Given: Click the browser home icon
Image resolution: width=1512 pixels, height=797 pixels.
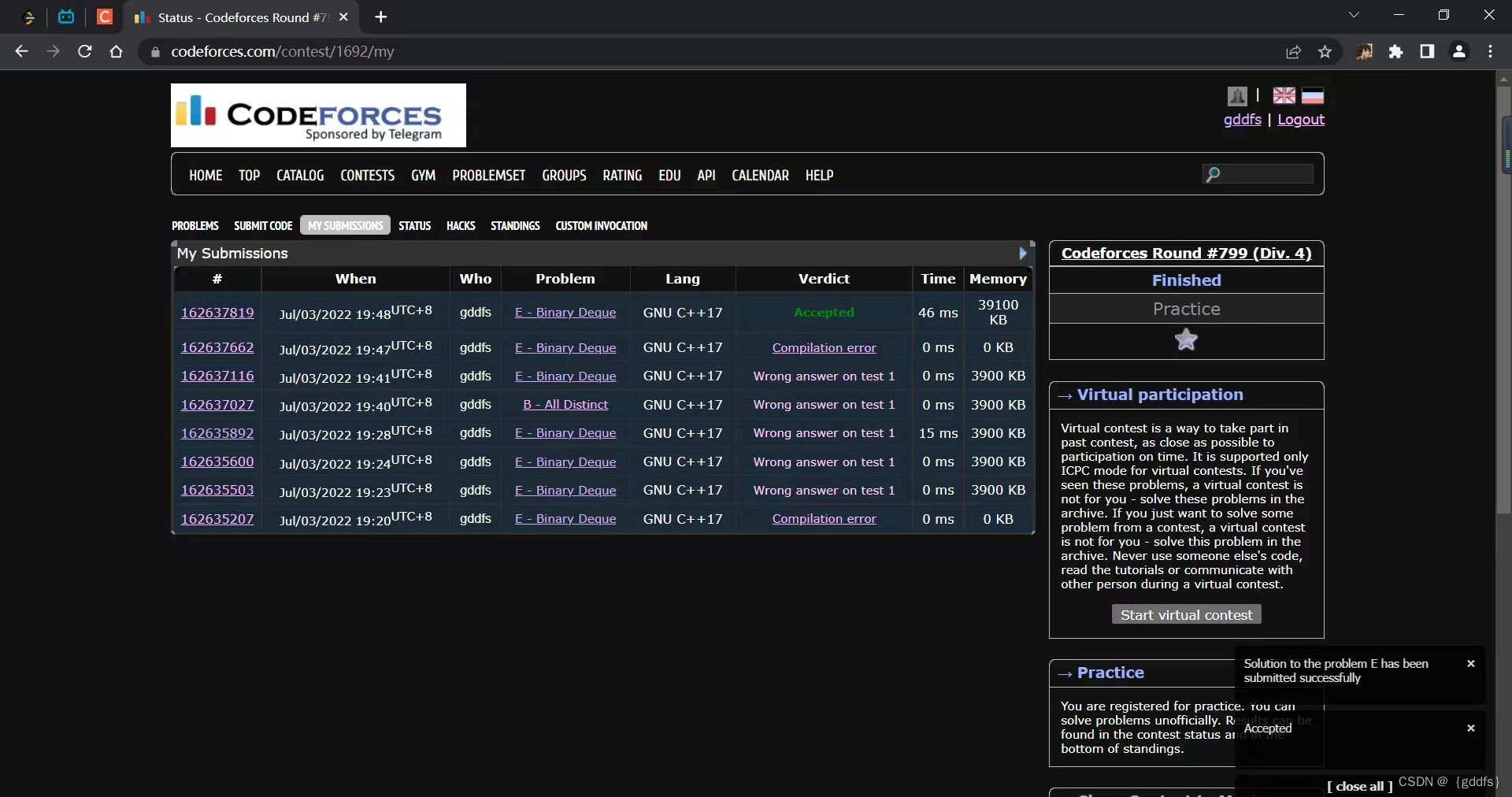Looking at the screenshot, I should [x=116, y=51].
